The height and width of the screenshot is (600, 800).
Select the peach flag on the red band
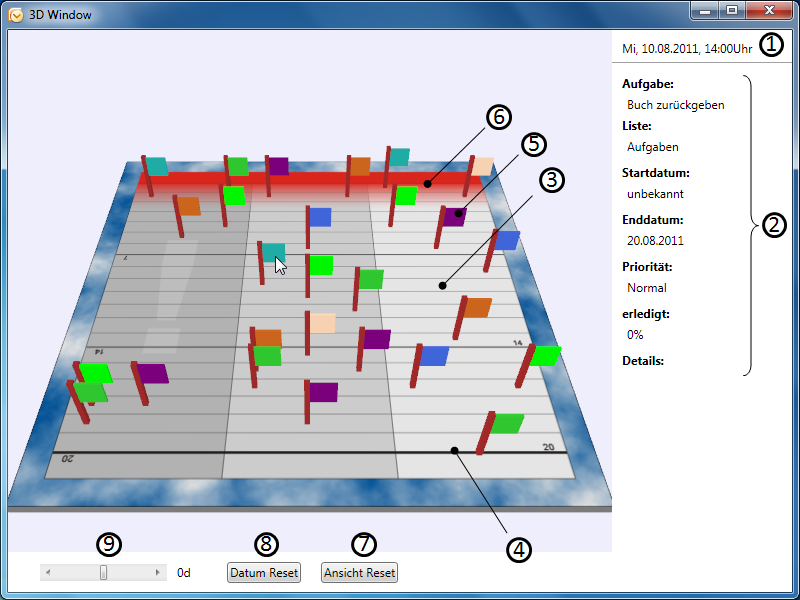tap(482, 166)
